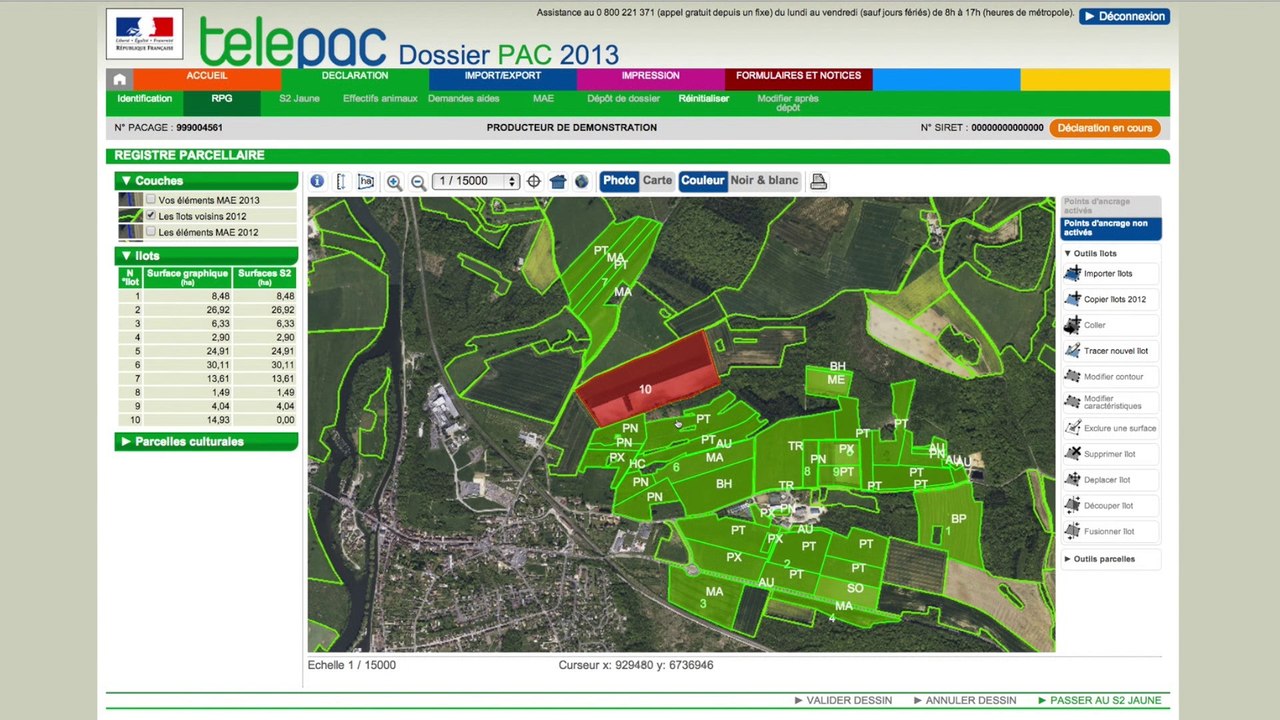Image resolution: width=1280 pixels, height=720 pixels.
Task: Select the Deplacer îlot tool
Action: (1111, 480)
